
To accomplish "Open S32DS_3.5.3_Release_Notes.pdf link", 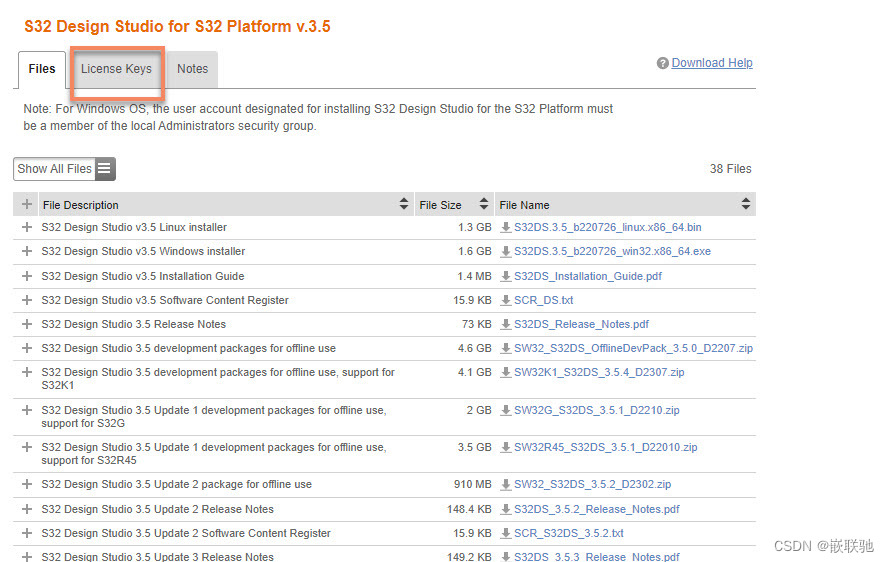I will (596, 556).
